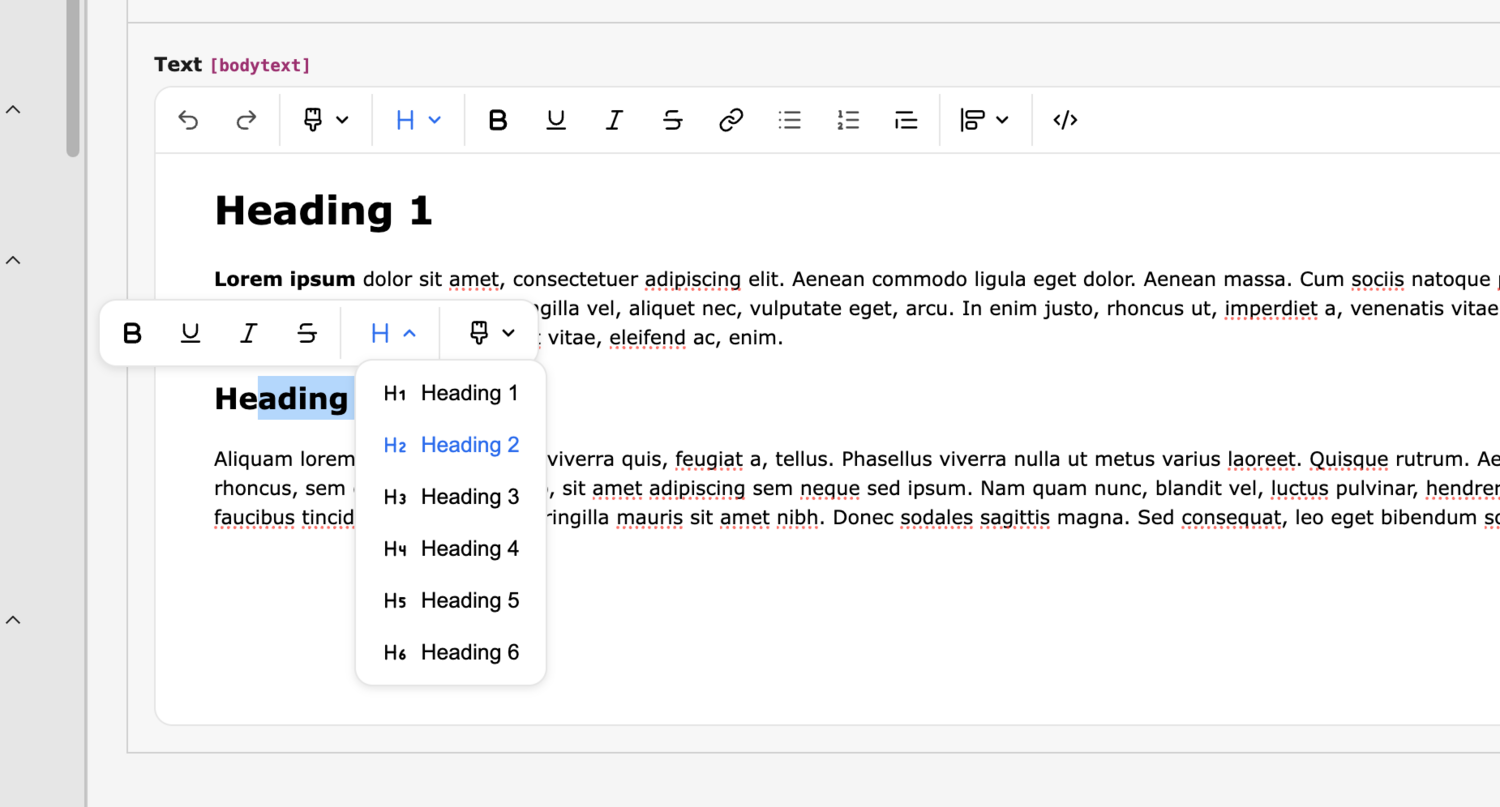Image resolution: width=1500 pixels, height=807 pixels.
Task: Click the vertical scrollbar thumb on the left
Action: click(73, 80)
